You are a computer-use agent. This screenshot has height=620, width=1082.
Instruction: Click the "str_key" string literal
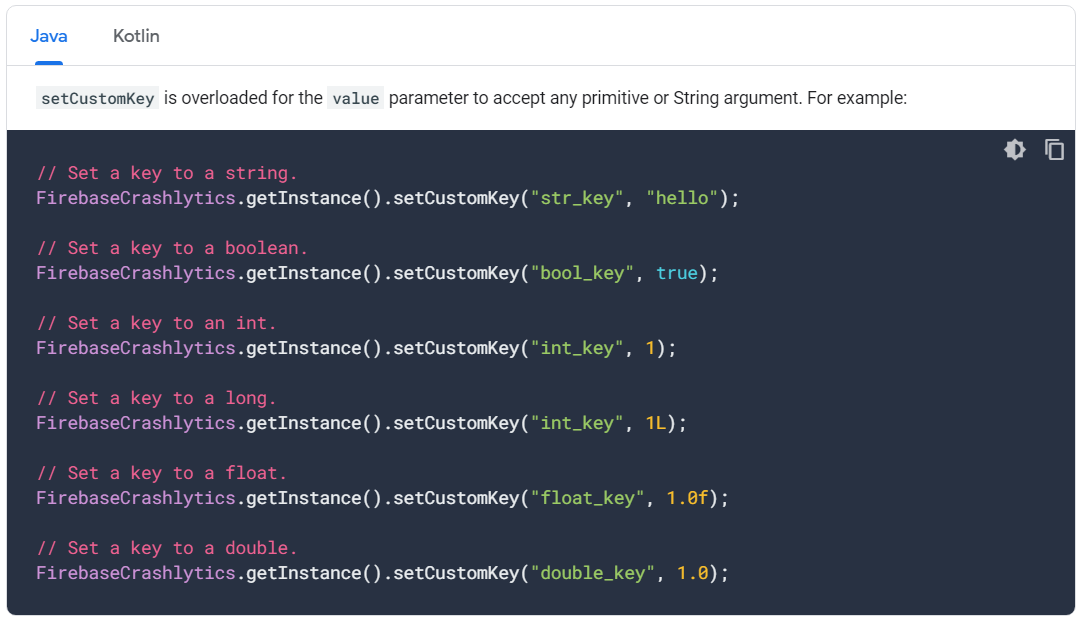click(577, 198)
